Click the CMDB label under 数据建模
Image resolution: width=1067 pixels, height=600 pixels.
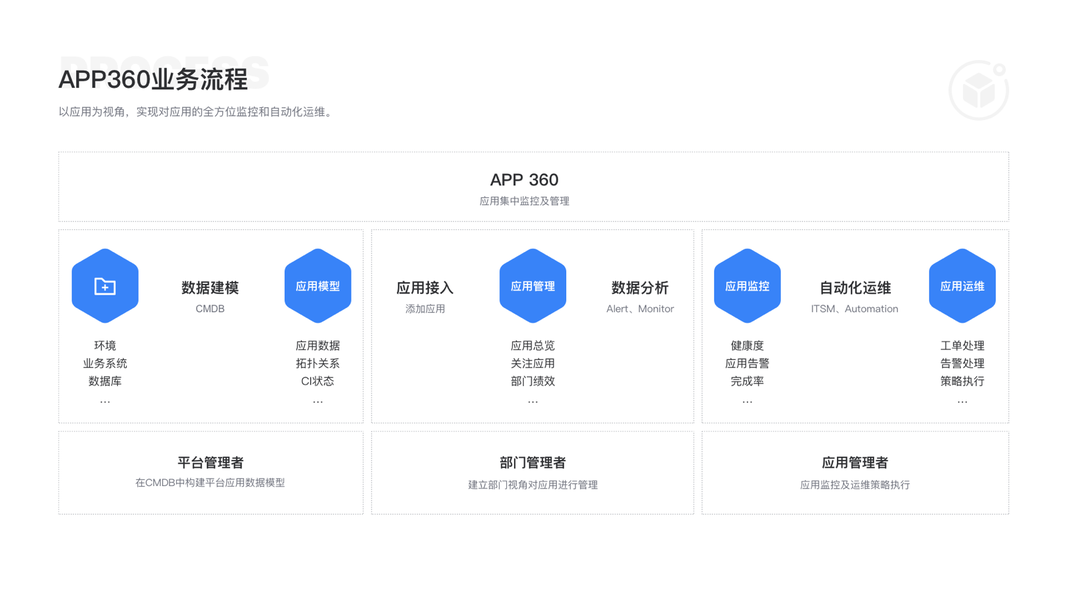[210, 309]
